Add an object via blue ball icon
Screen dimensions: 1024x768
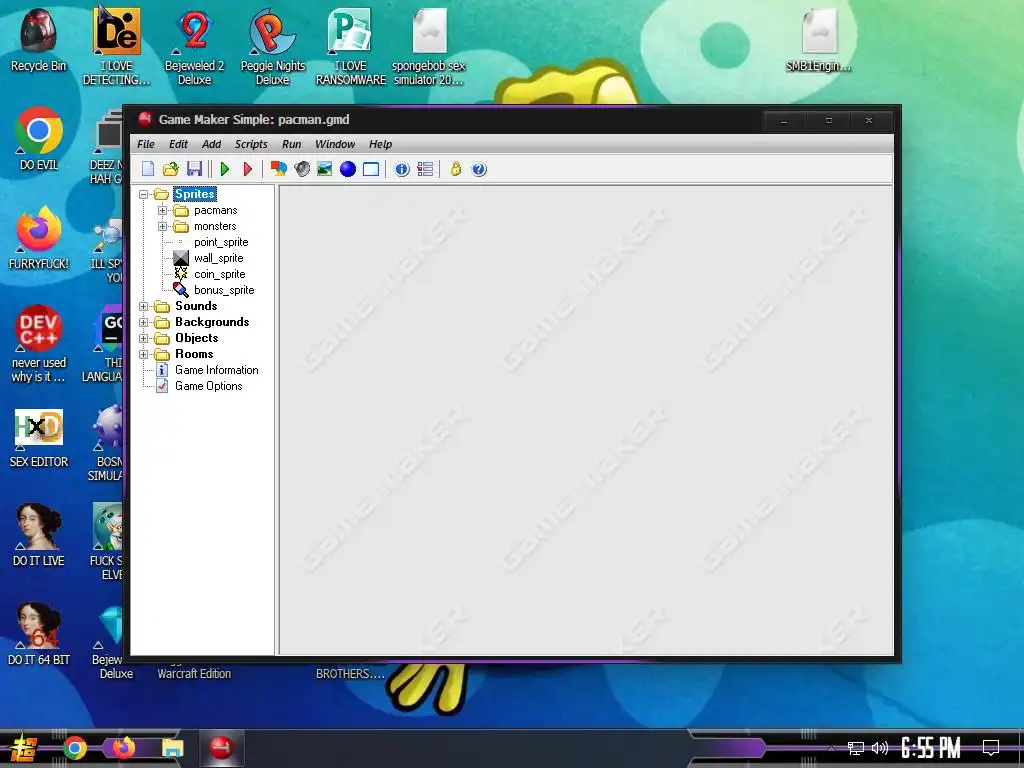point(348,169)
